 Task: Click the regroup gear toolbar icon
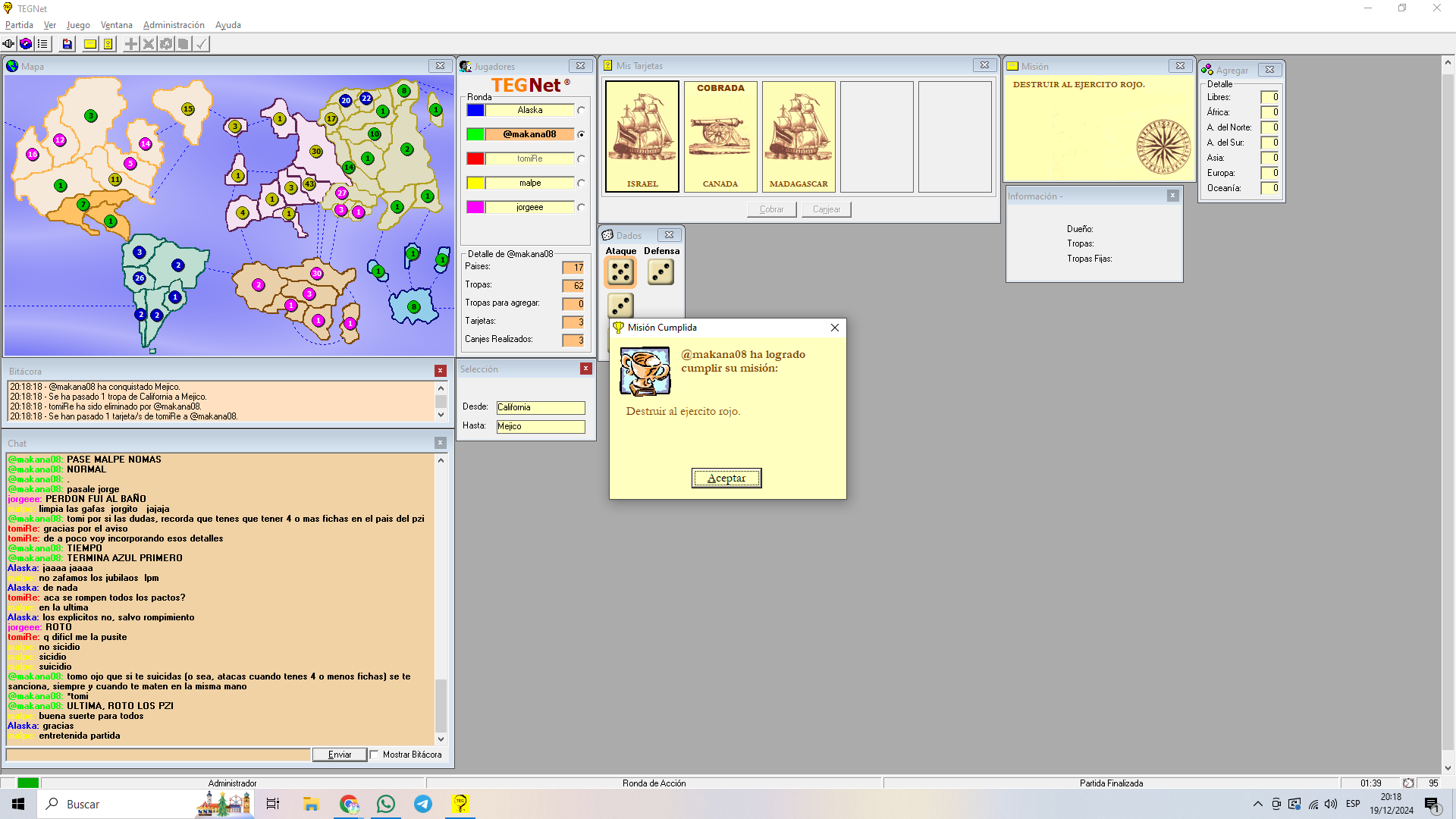pos(166,44)
